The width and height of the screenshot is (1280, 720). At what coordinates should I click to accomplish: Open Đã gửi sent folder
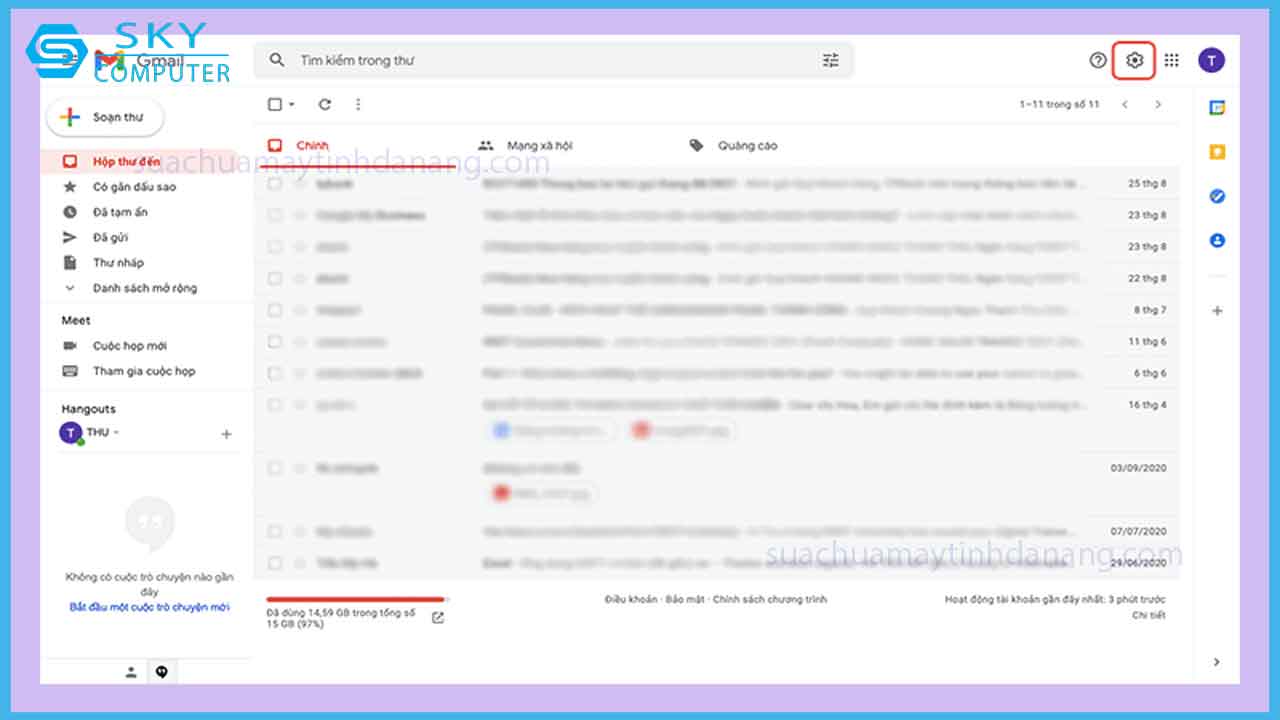[110, 237]
